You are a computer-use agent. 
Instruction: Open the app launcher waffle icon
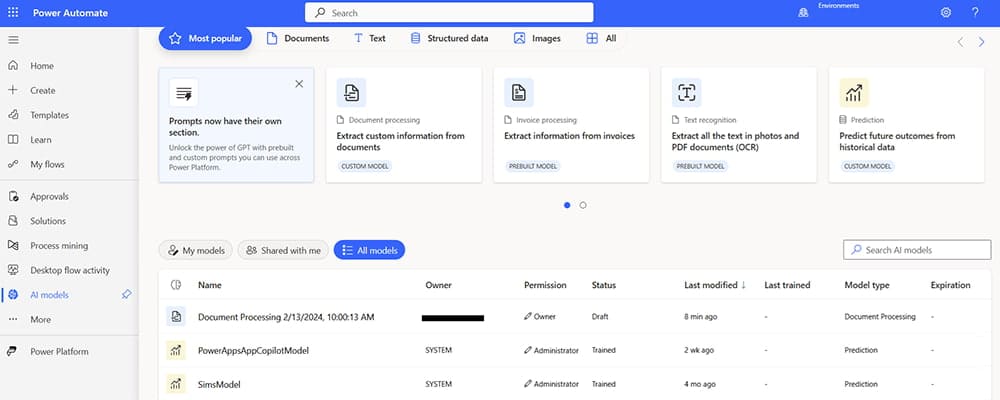click(x=13, y=13)
